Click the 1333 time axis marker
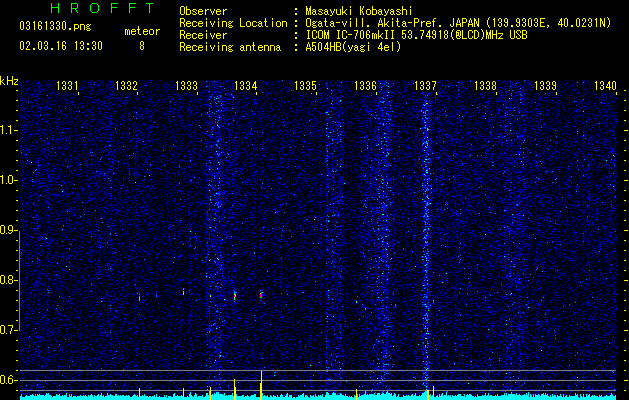 tap(186, 85)
